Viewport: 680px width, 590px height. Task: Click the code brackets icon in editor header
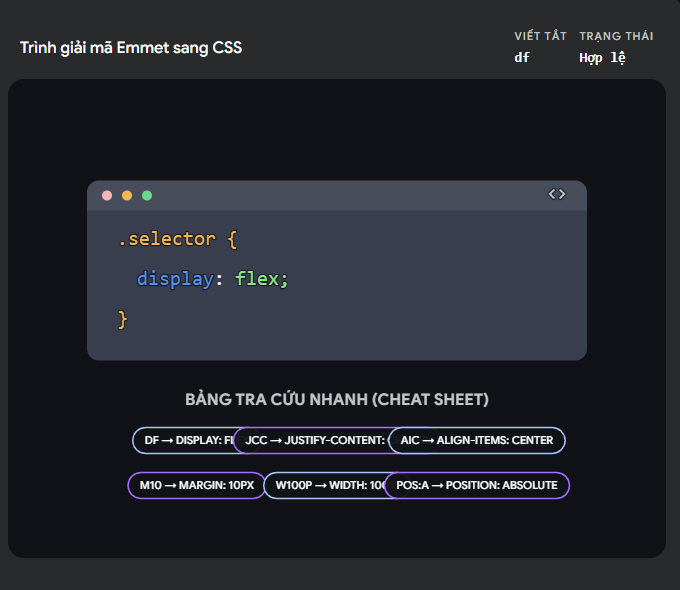[557, 195]
